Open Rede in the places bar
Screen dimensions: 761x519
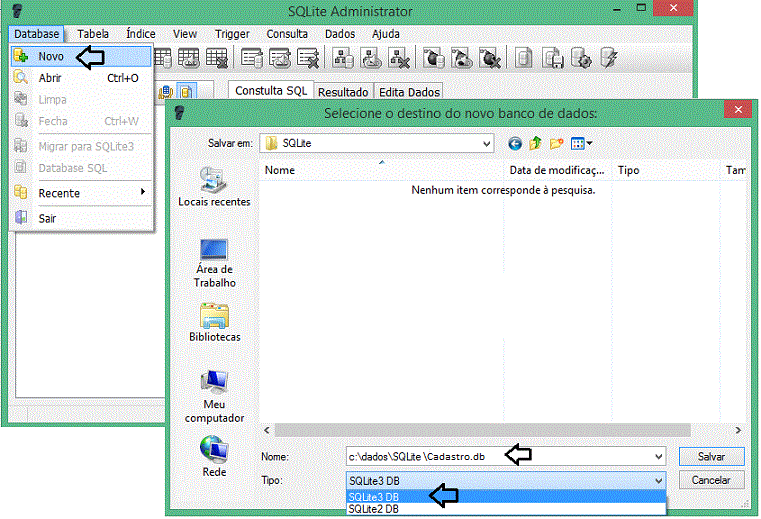[214, 456]
